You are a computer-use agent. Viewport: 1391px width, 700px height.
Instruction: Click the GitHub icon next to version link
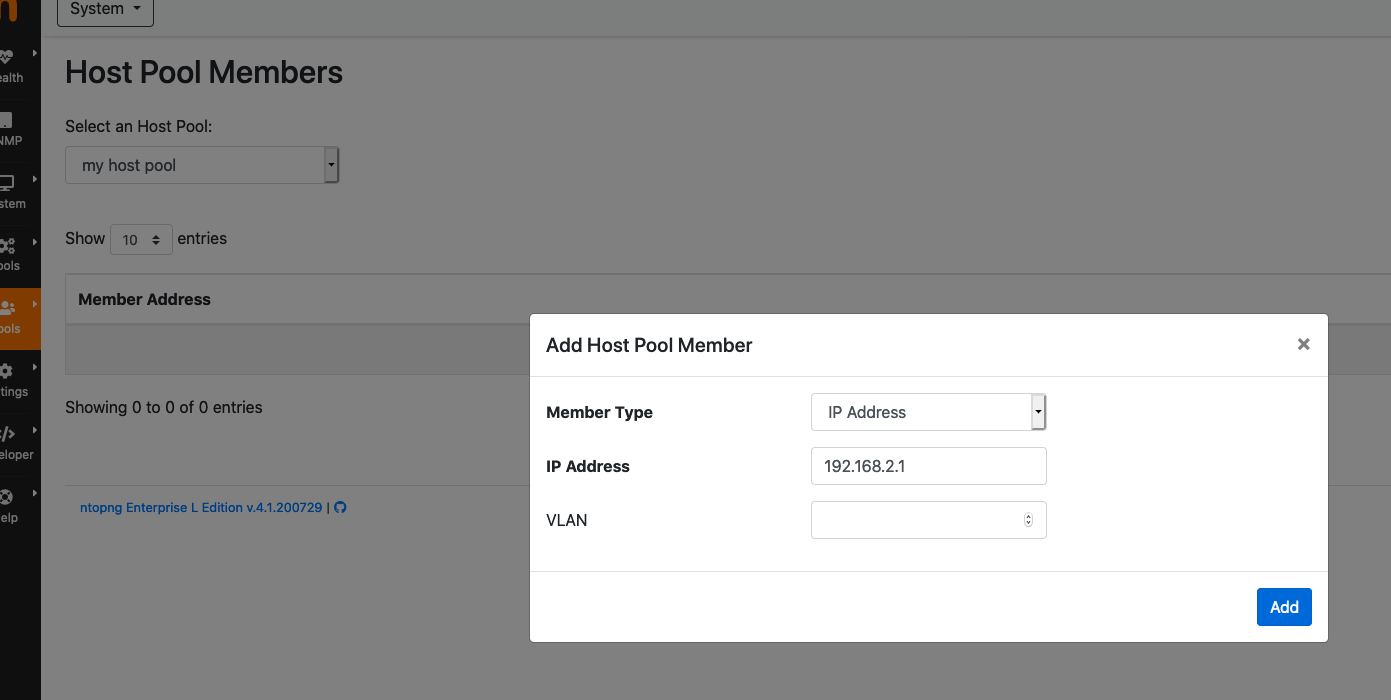[340, 507]
